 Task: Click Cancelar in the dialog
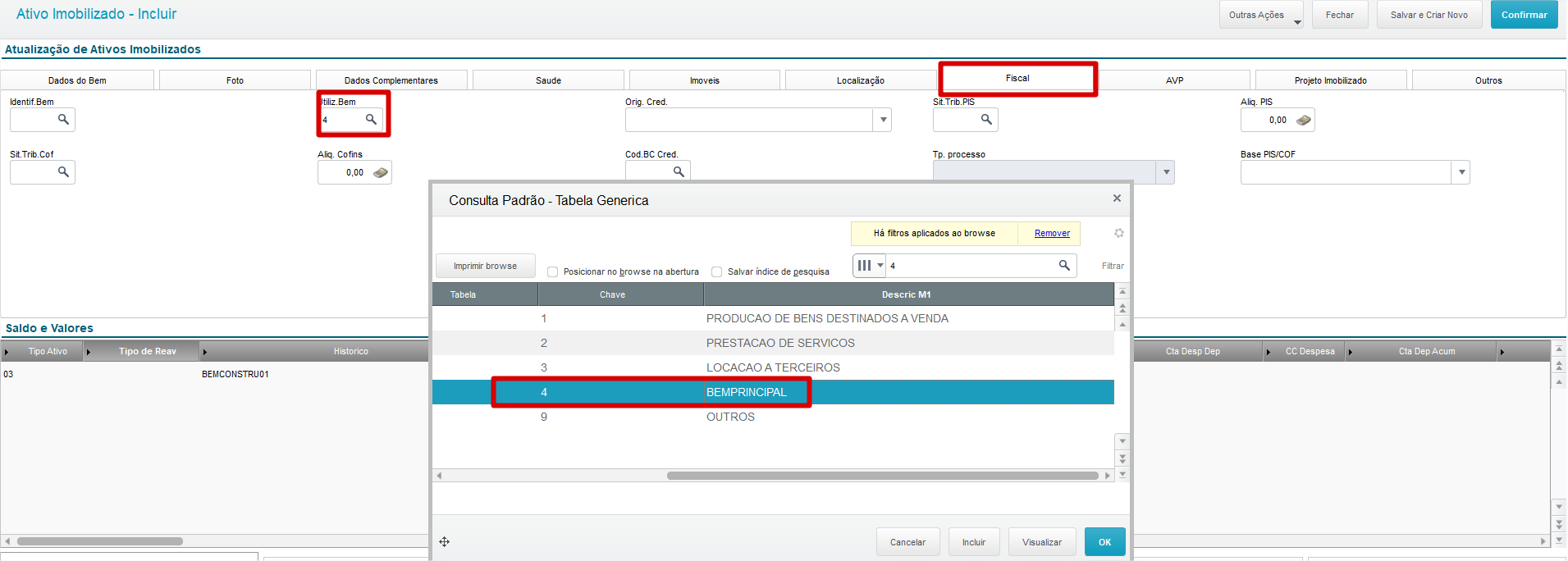click(907, 542)
